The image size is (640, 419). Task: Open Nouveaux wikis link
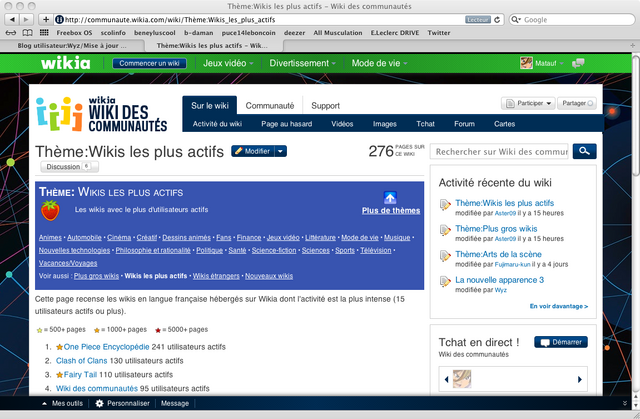[269, 276]
